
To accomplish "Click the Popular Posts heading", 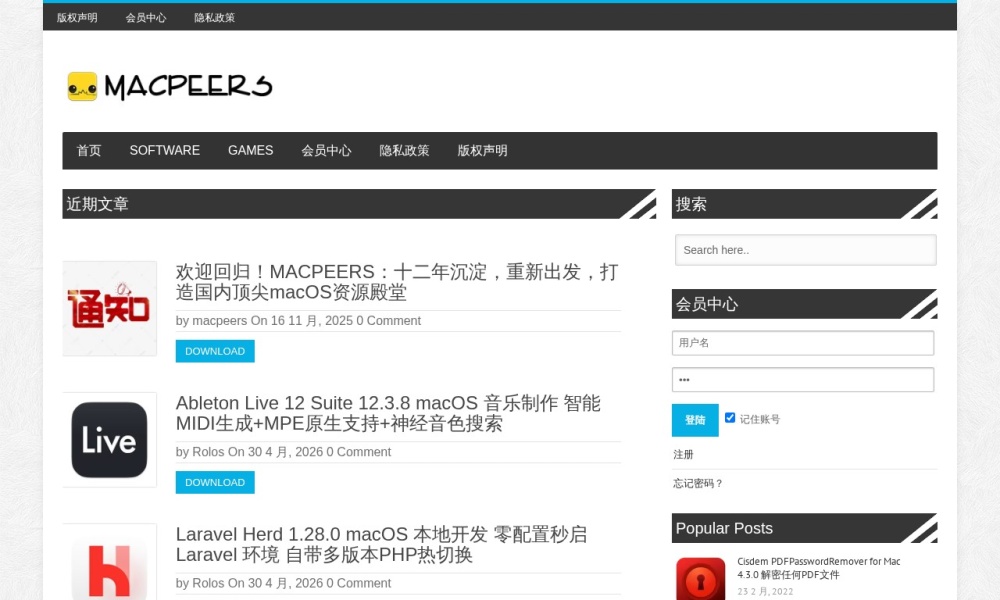I will point(724,529).
